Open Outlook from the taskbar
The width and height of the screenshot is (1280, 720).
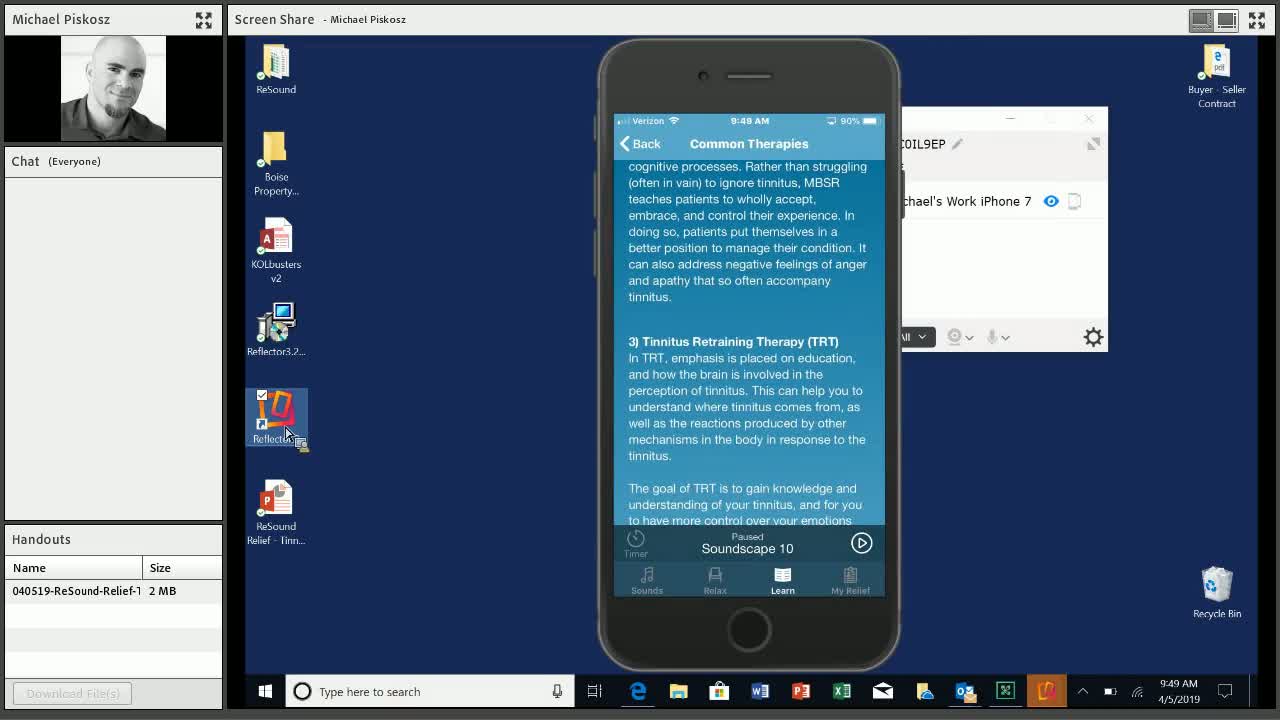tap(965, 691)
